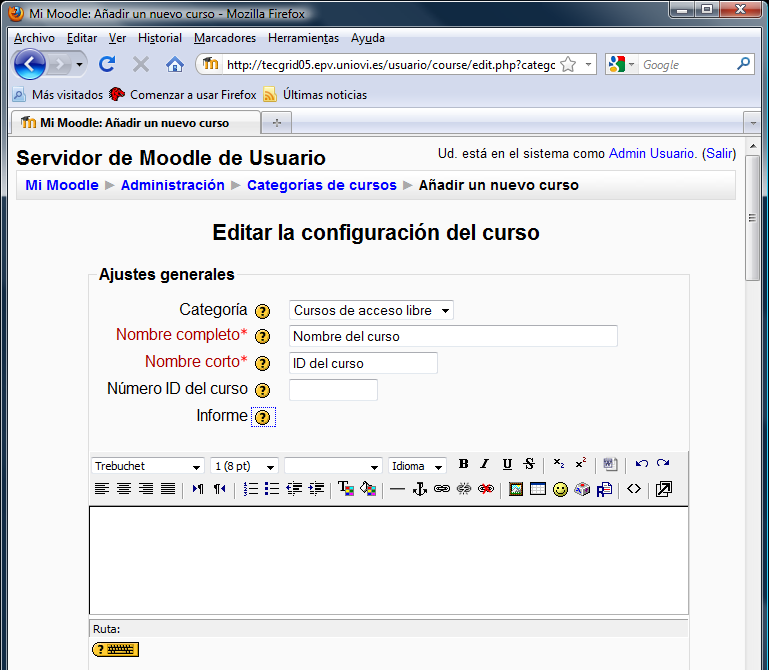Increase indent in editor
Viewport: 769px width, 670px height.
click(x=316, y=489)
